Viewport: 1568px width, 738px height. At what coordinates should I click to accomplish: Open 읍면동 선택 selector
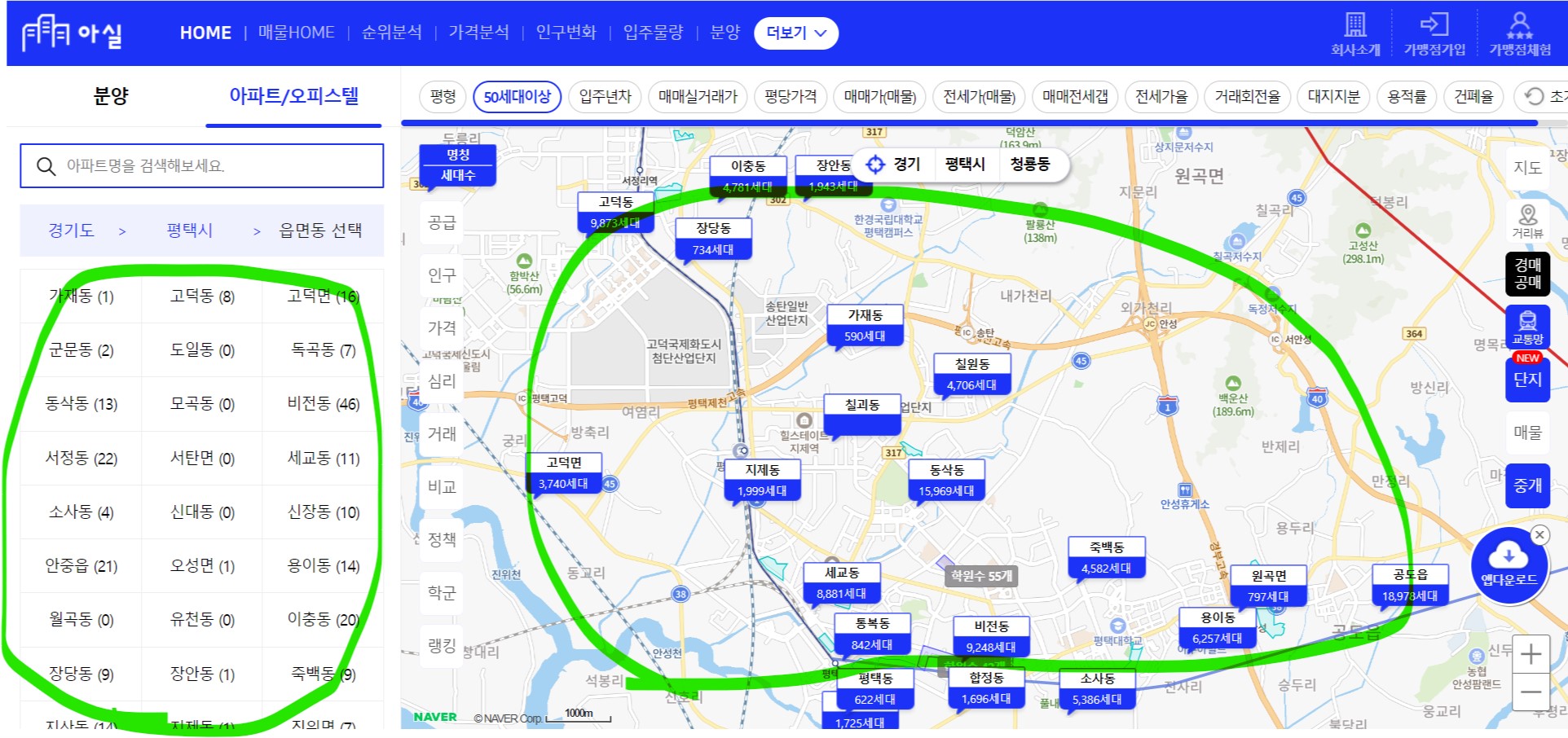320,231
